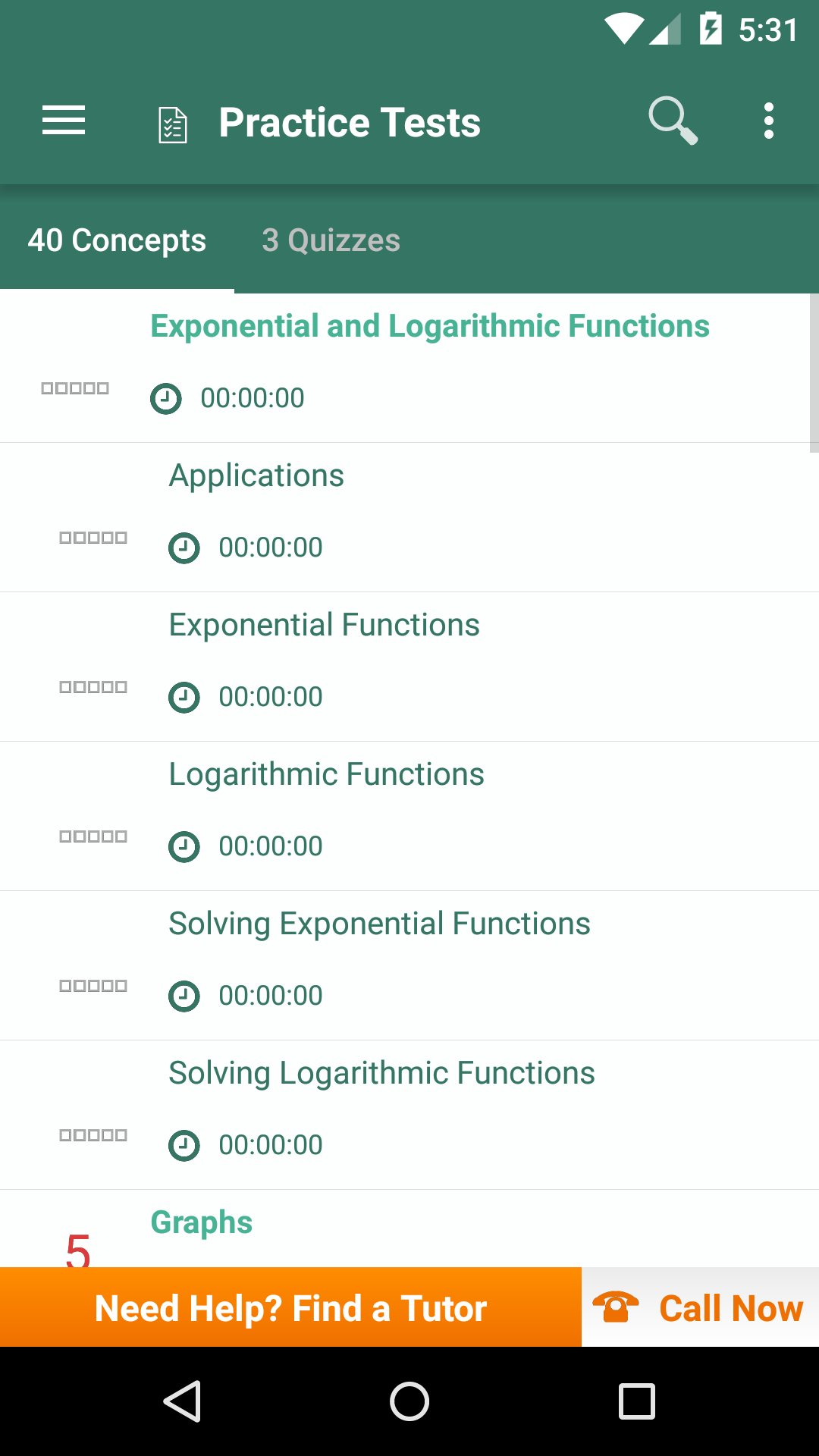Click the rating squares beside Applications
The width and height of the screenshot is (819, 1456).
pos(93,538)
